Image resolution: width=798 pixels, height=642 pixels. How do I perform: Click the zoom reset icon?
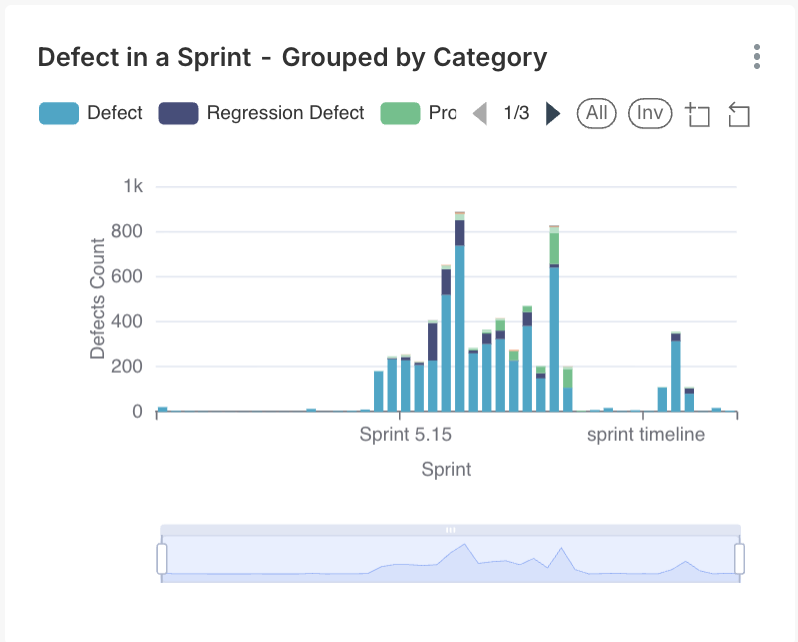(738, 114)
